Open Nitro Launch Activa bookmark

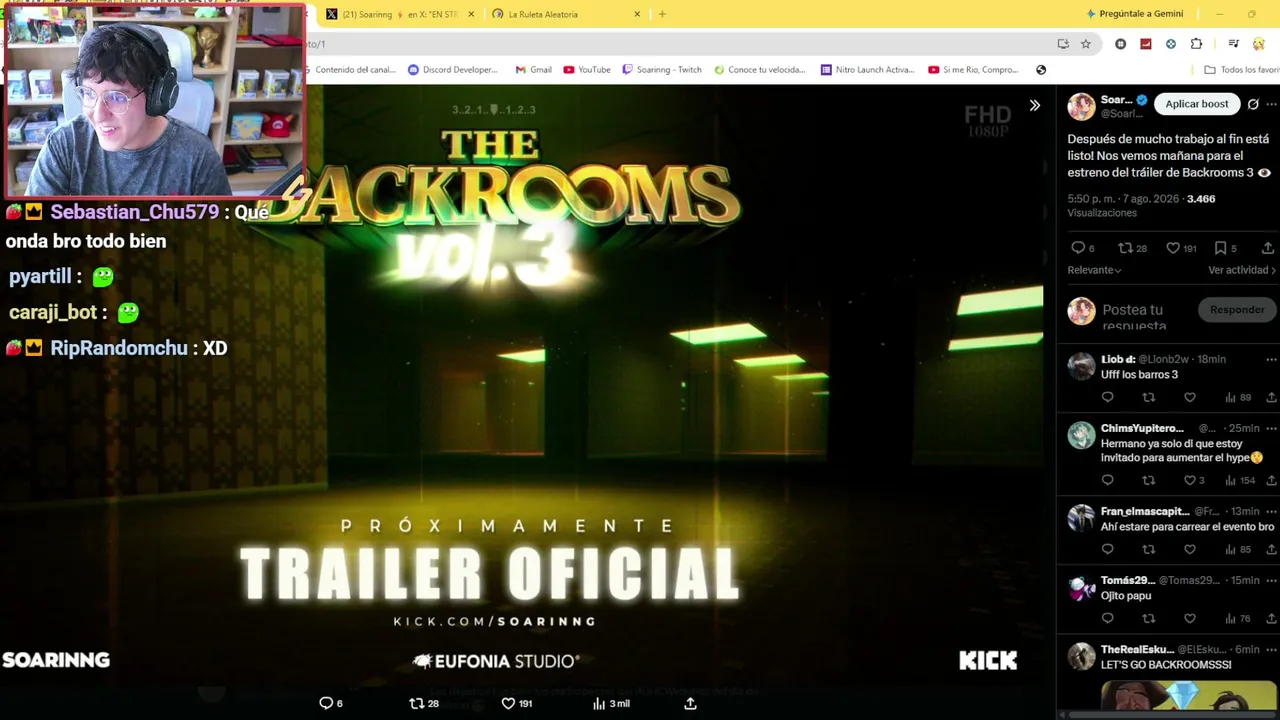click(x=867, y=70)
